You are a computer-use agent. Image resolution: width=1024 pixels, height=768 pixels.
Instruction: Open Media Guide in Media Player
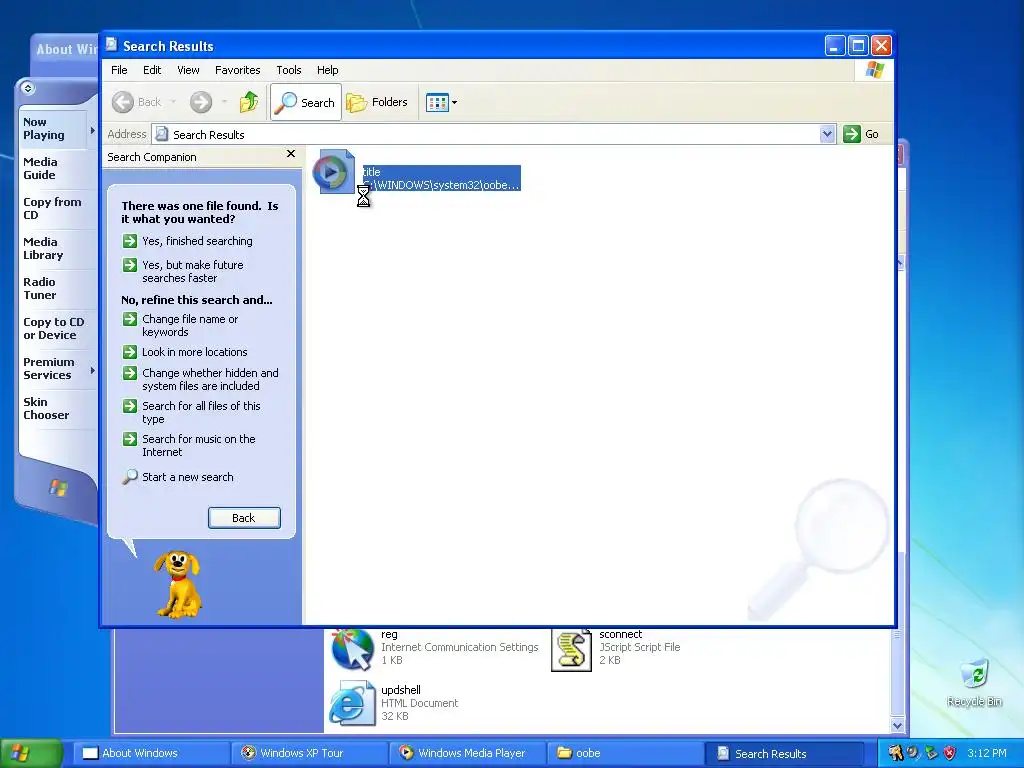click(40, 168)
